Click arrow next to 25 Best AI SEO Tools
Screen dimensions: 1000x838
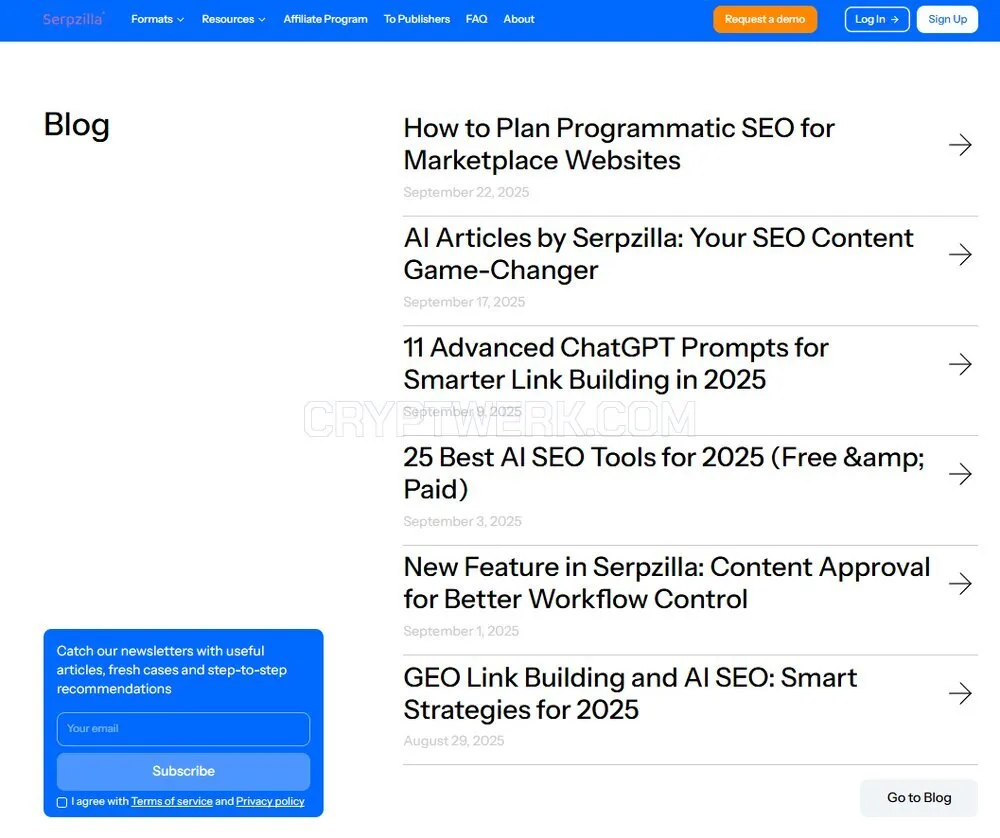coord(960,474)
